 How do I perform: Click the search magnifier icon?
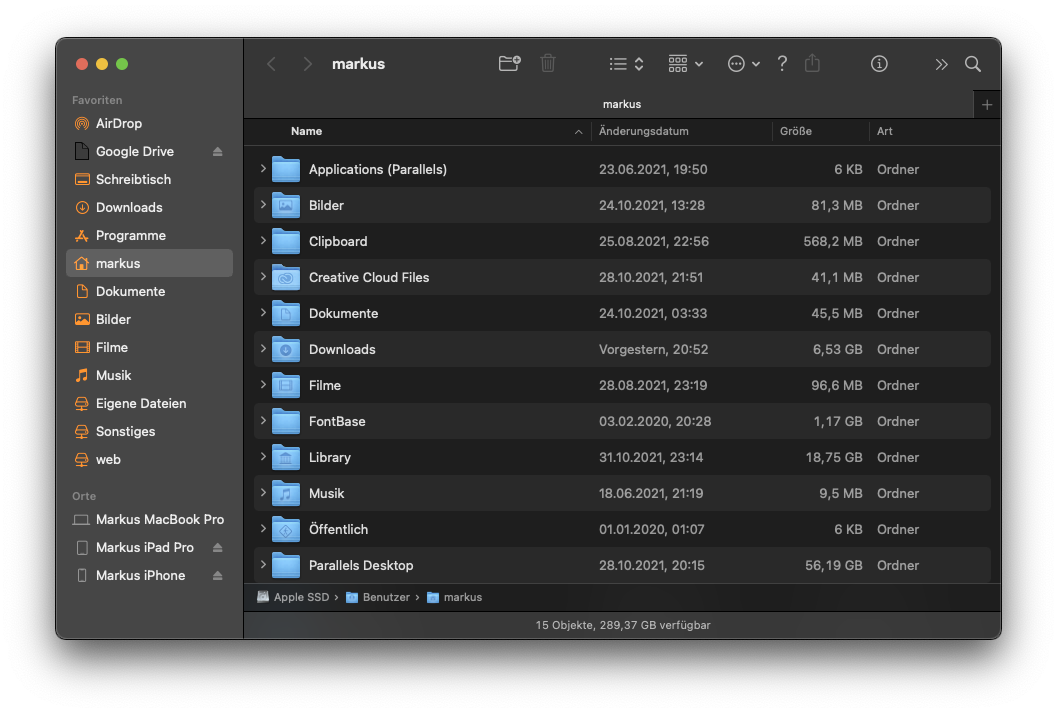(972, 64)
